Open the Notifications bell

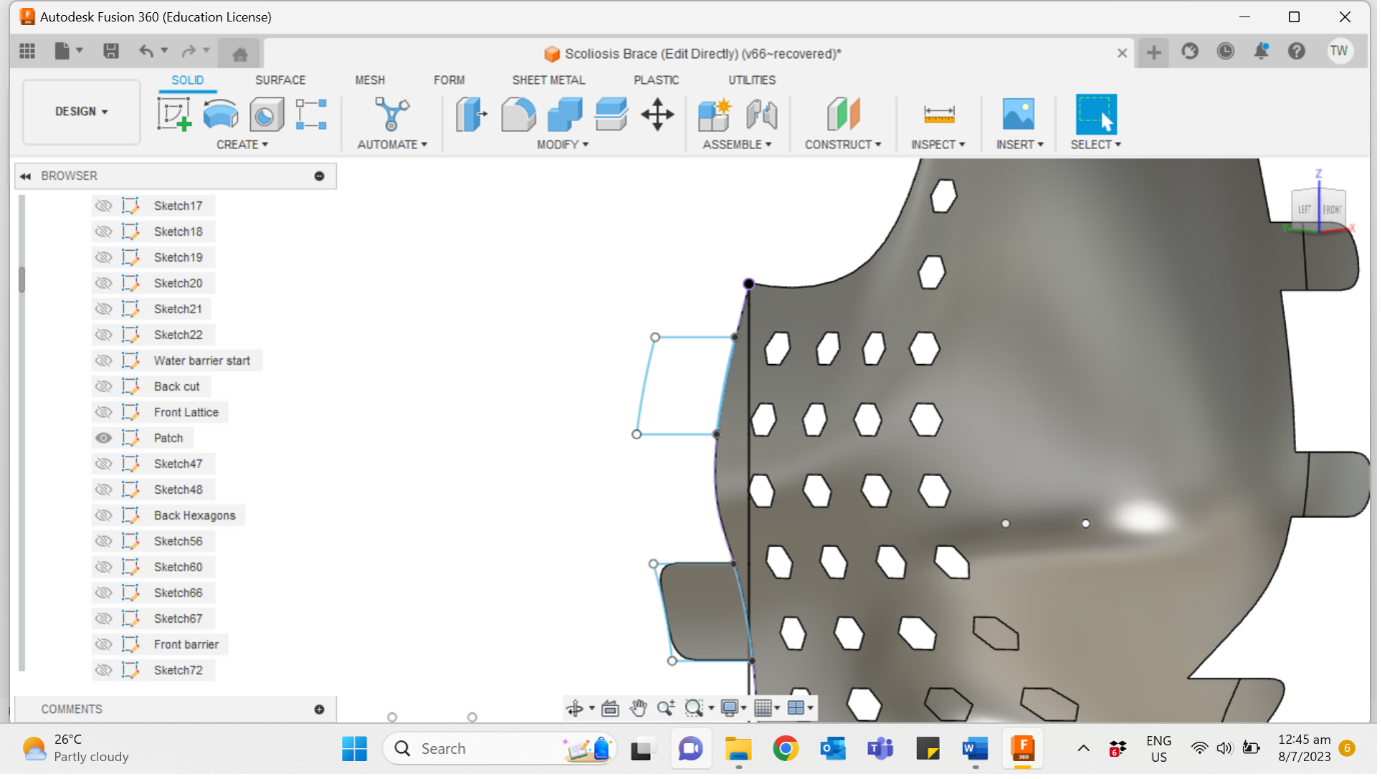coord(1261,51)
